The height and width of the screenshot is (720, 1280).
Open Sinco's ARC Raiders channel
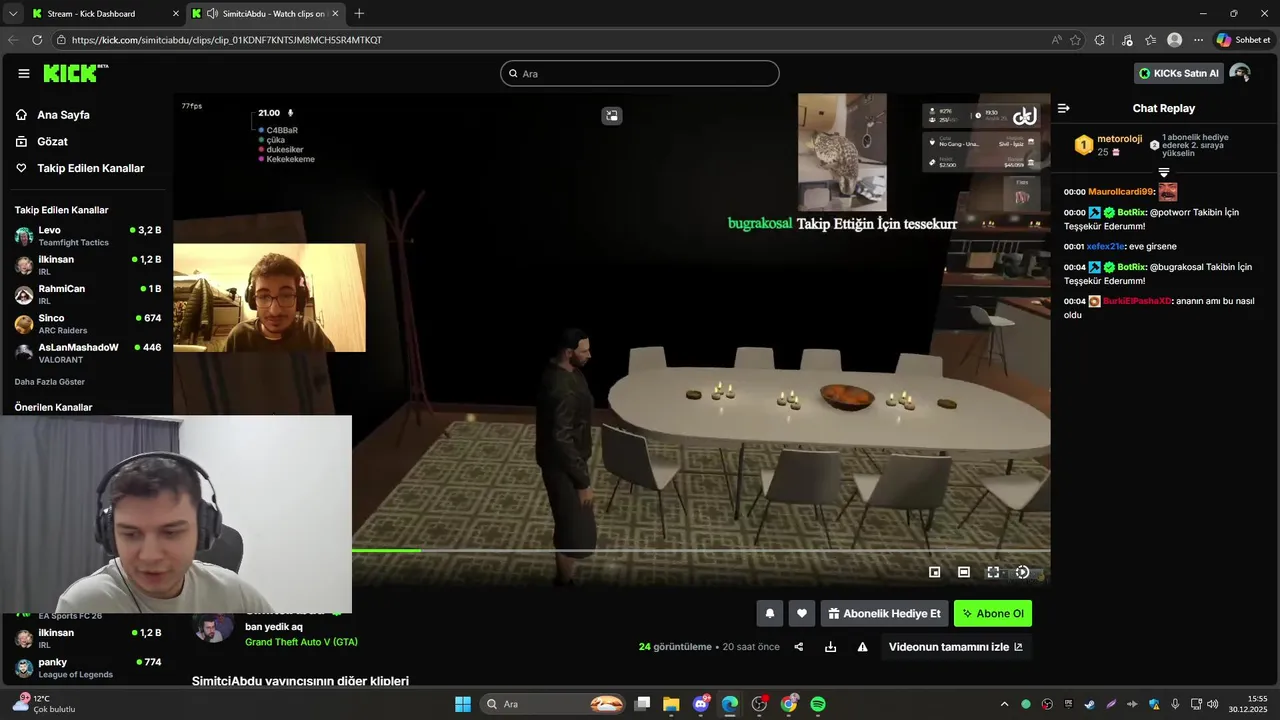tap(88, 324)
